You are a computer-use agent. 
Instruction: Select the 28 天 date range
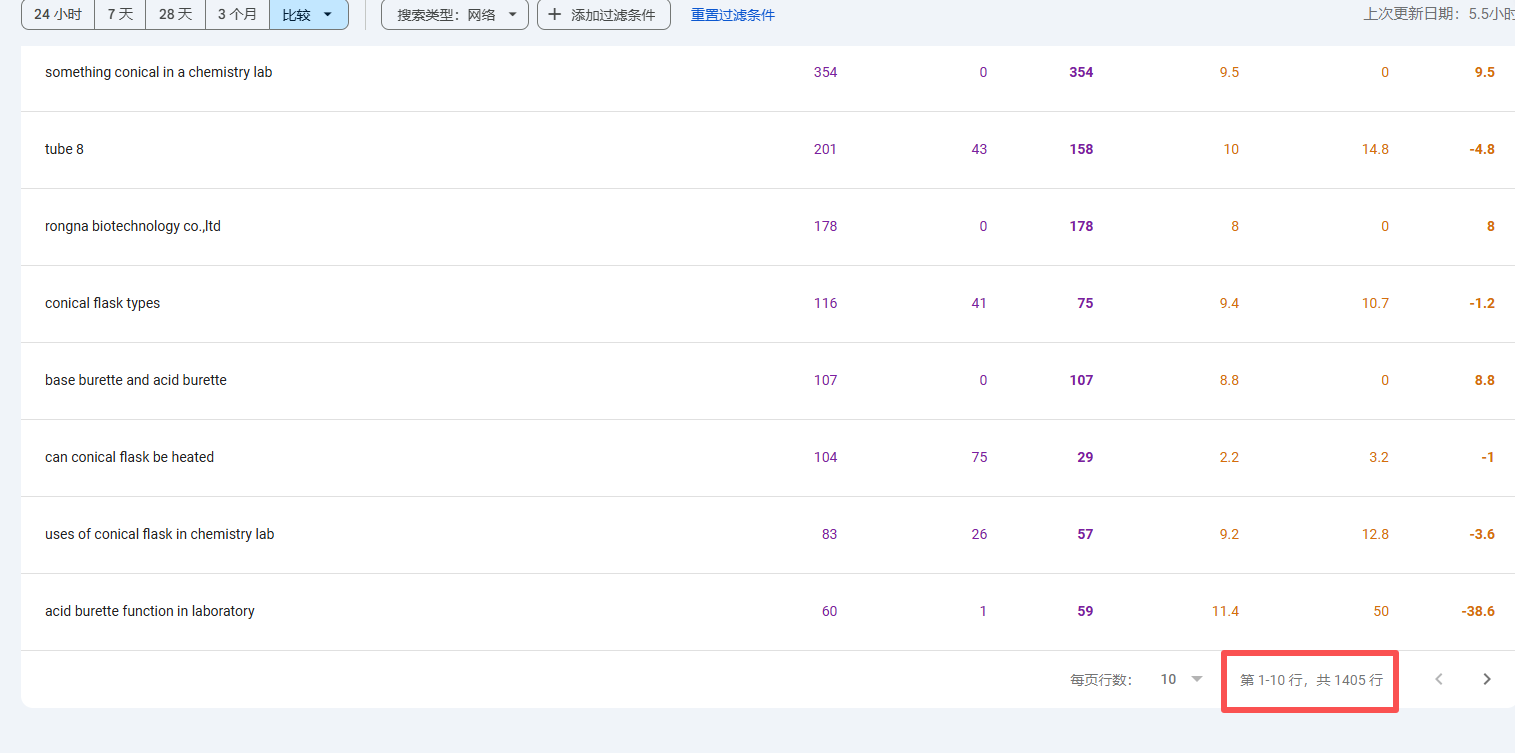[x=175, y=15]
